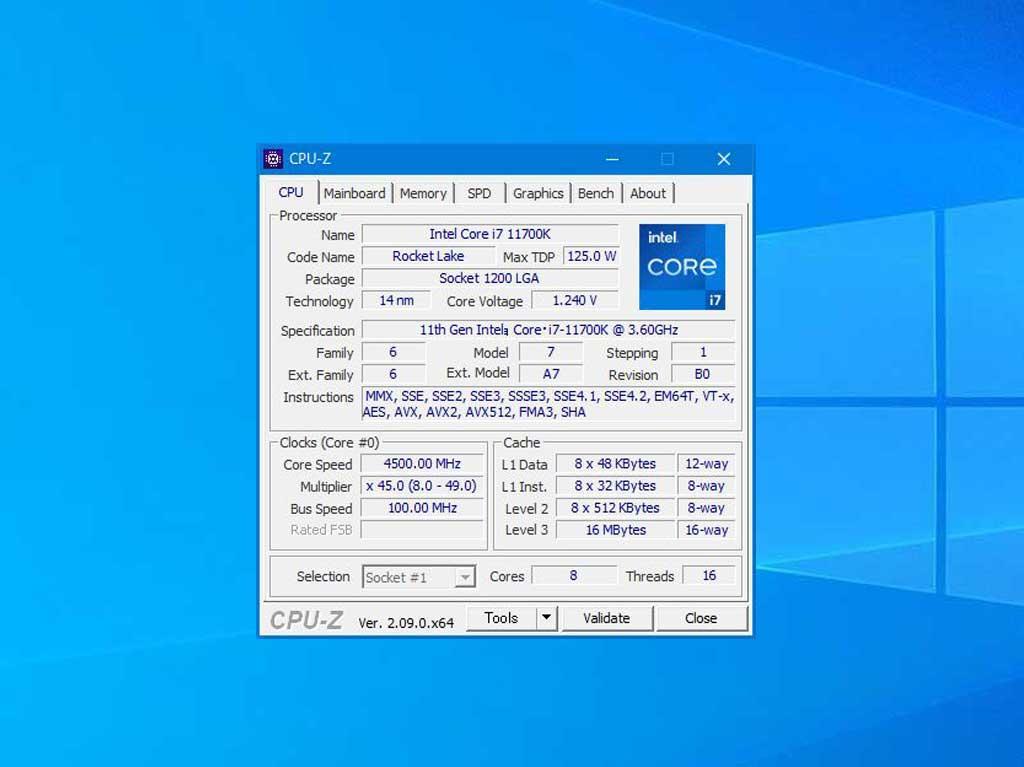This screenshot has height=767, width=1024.
Task: Open the Memory tab
Action: [423, 193]
